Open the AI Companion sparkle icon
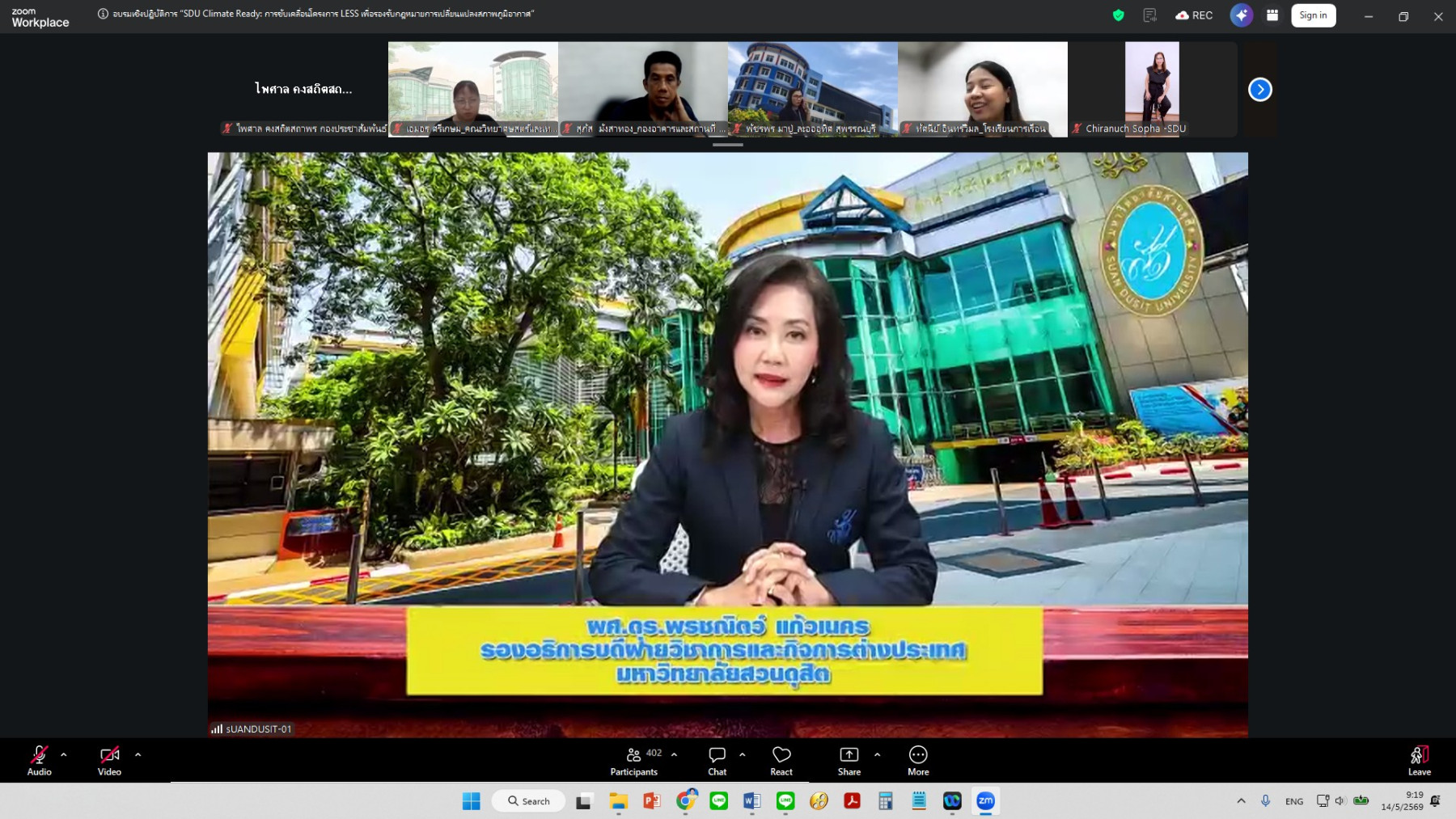This screenshot has width=1456, height=819. click(x=1242, y=15)
